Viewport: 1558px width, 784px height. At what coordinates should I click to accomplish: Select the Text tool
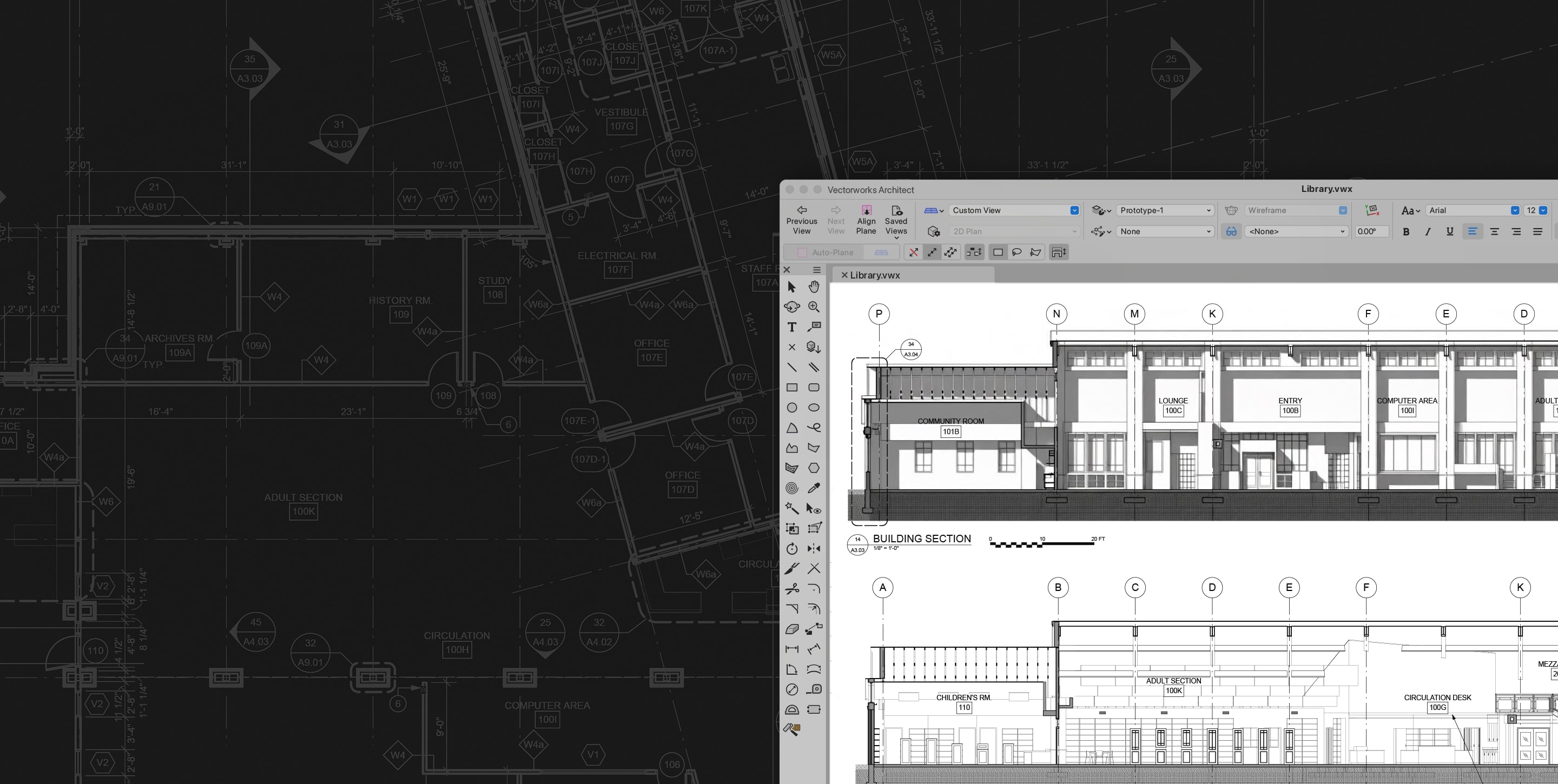tap(791, 327)
